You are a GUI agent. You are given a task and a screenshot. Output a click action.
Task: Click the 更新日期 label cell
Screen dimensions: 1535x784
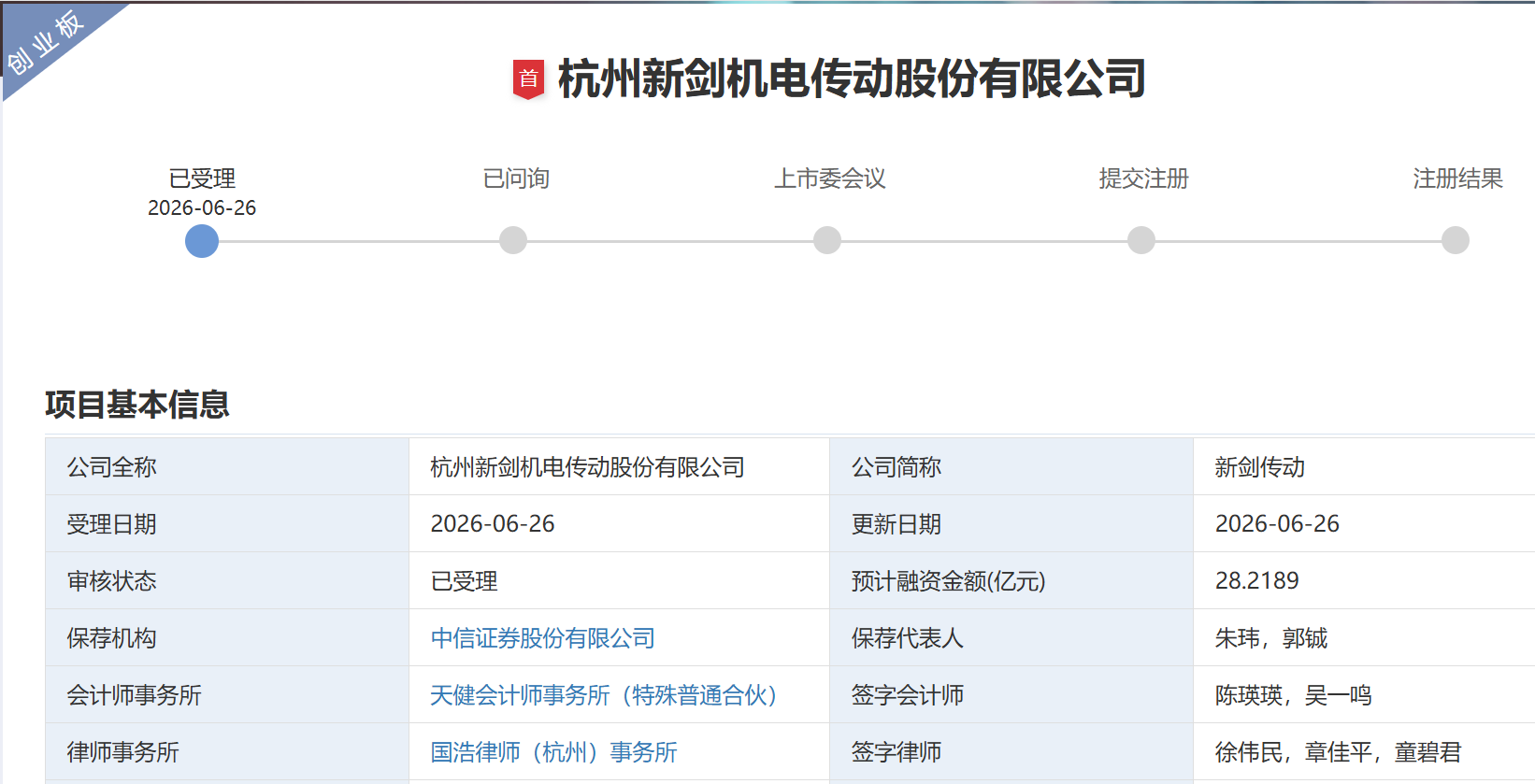click(x=1011, y=524)
